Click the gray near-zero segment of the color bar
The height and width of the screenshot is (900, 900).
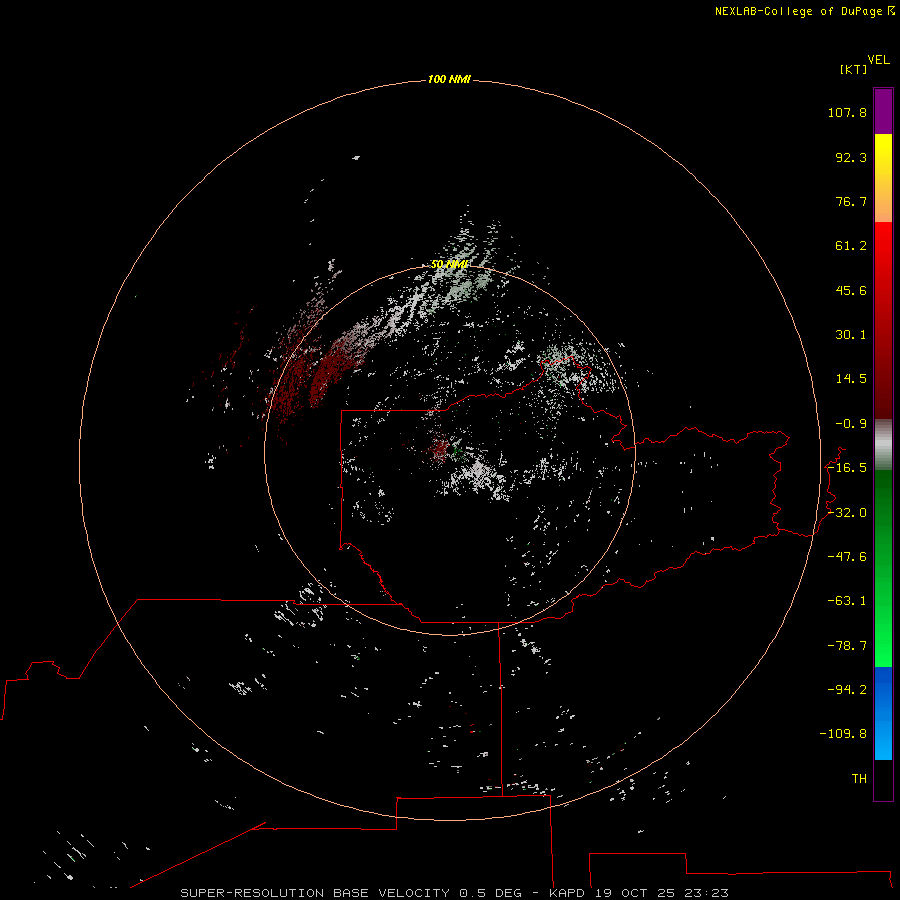[883, 445]
